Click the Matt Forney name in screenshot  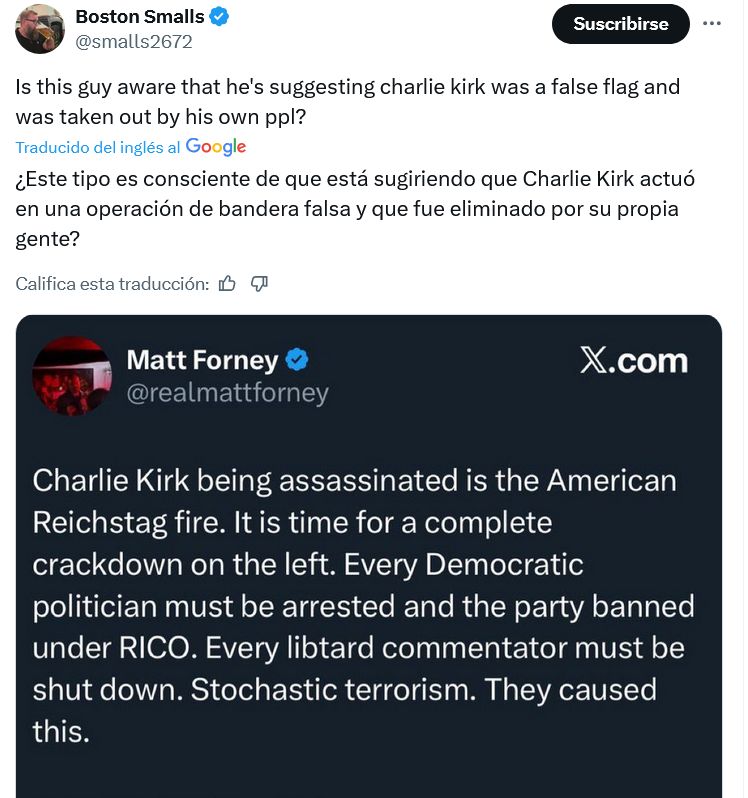click(x=203, y=360)
